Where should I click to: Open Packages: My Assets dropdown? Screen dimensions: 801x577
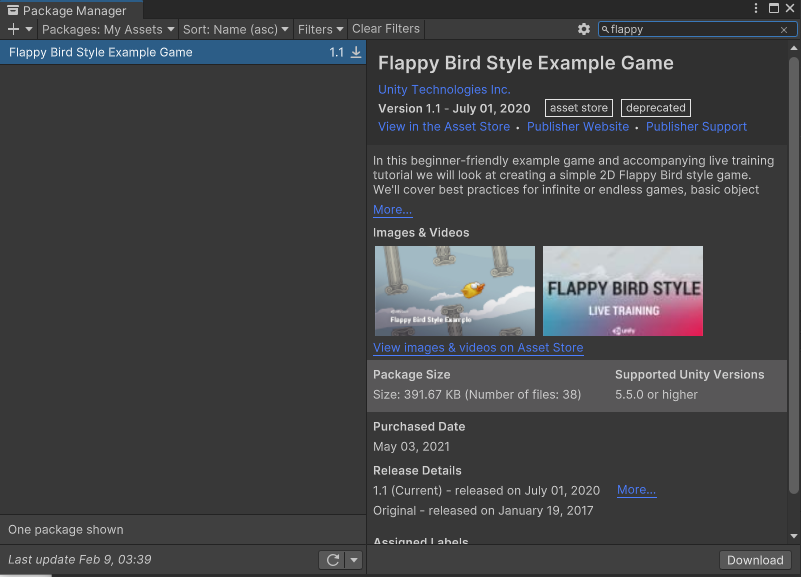[108, 30]
